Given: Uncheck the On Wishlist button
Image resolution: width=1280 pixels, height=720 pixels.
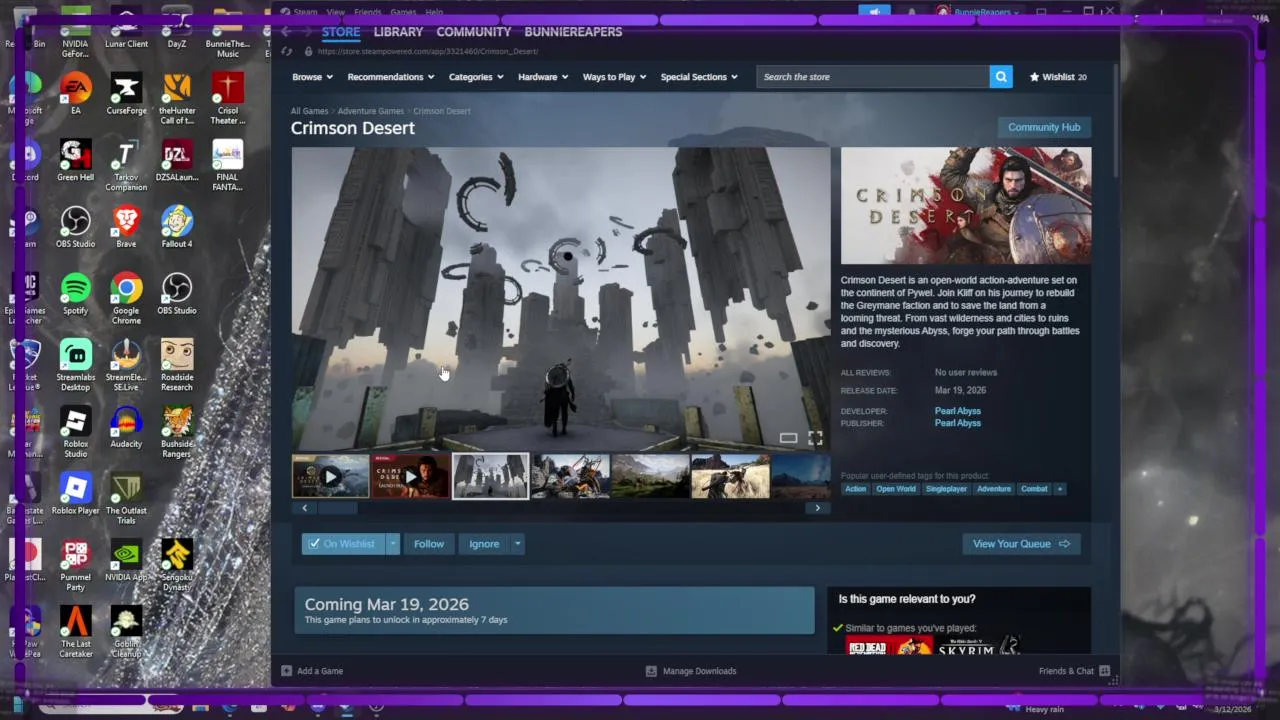Looking at the screenshot, I should 342,544.
